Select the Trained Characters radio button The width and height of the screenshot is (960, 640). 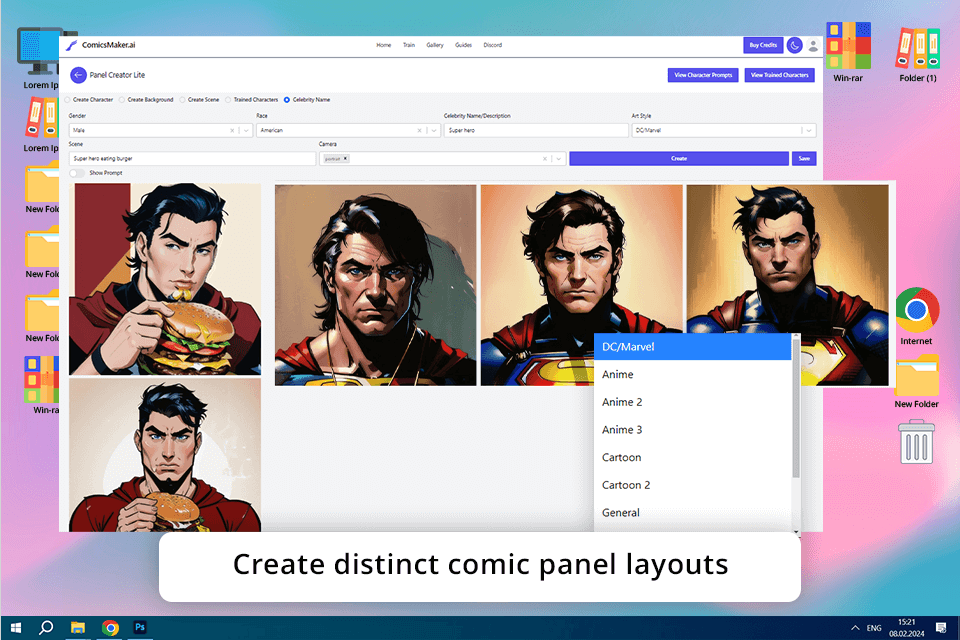[x=228, y=100]
